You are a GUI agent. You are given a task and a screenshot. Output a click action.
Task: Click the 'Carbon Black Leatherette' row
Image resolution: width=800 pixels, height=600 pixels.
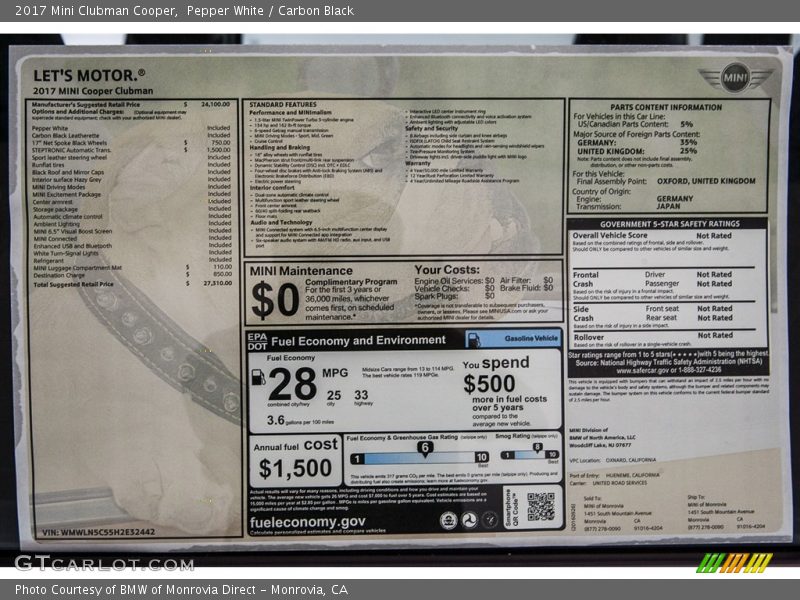[131, 136]
